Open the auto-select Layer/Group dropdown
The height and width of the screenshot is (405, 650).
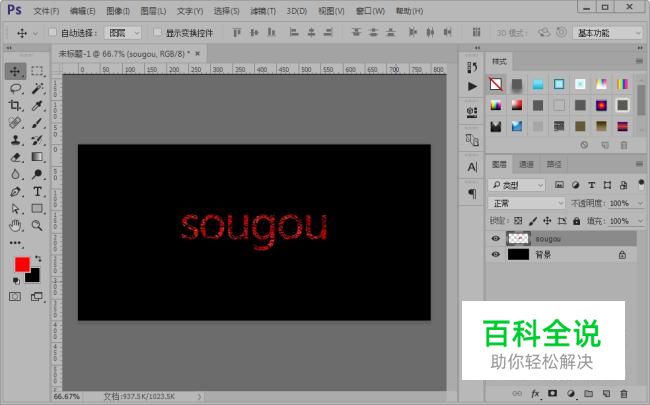pos(123,33)
